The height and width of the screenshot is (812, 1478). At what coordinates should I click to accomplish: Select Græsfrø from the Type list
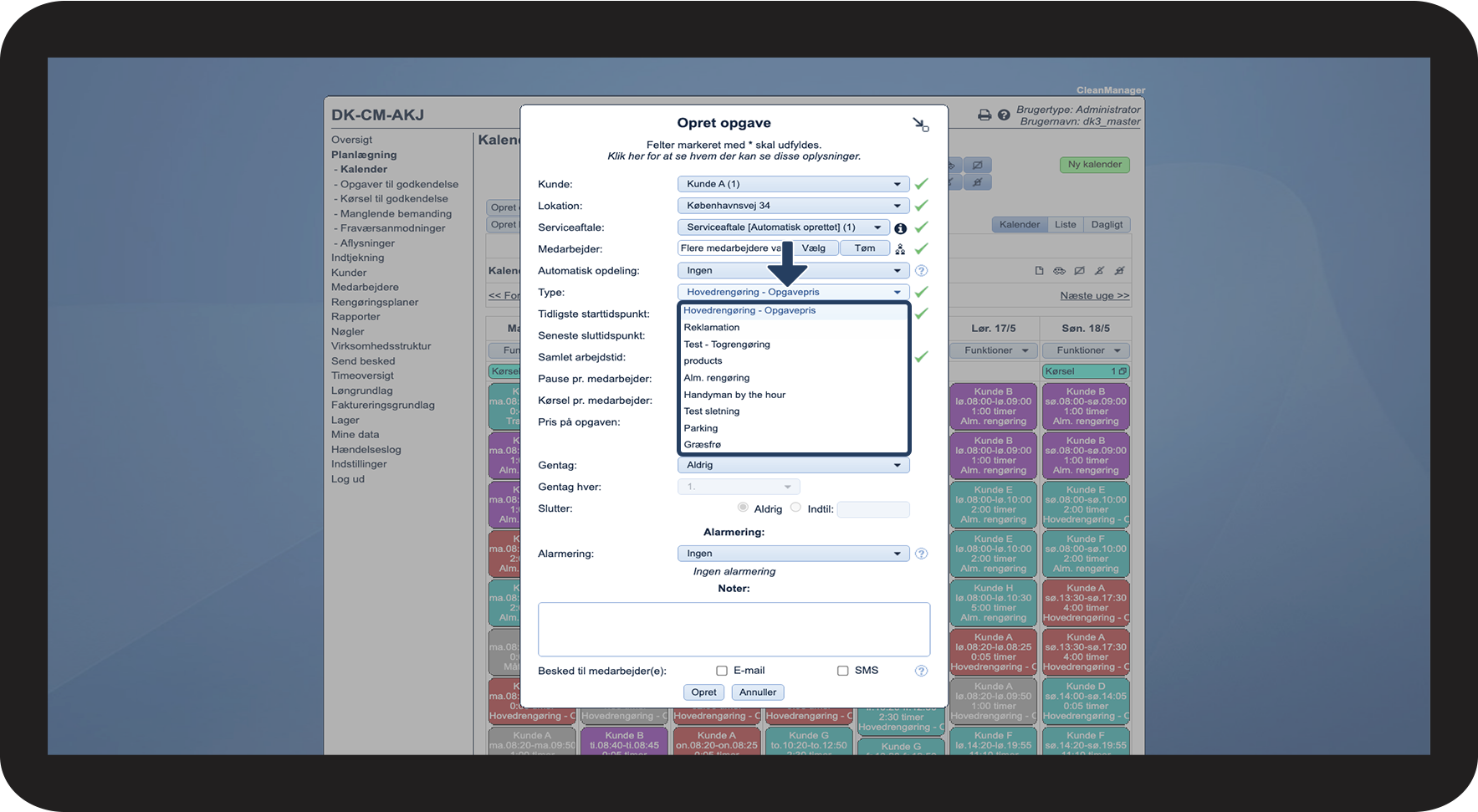794,445
